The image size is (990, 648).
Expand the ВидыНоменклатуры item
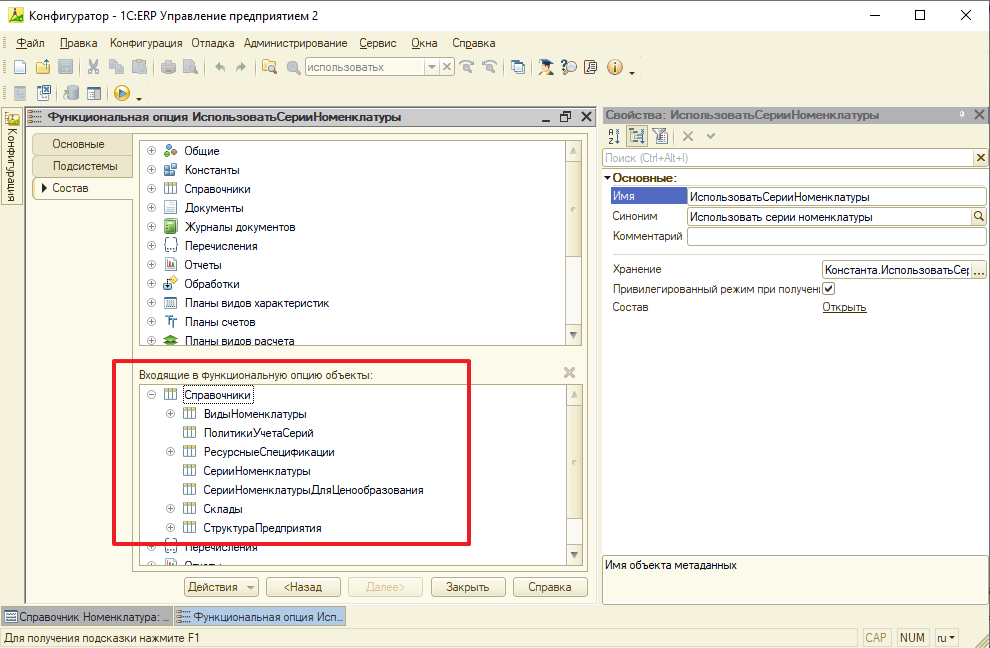click(170, 414)
